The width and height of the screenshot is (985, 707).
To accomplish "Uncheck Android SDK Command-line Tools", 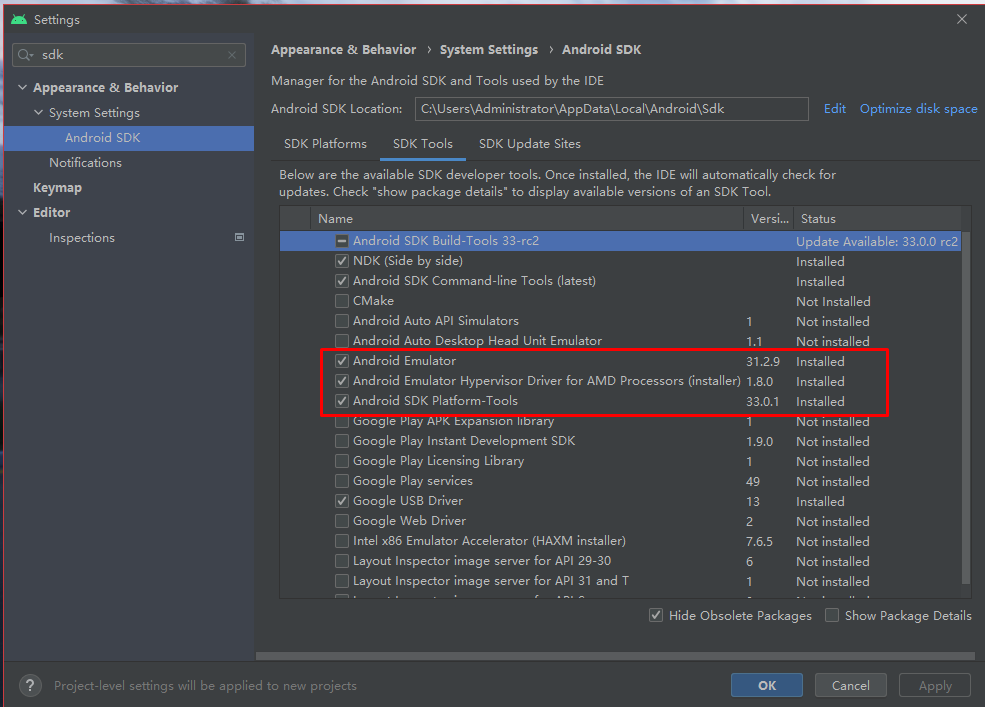I will pos(342,281).
